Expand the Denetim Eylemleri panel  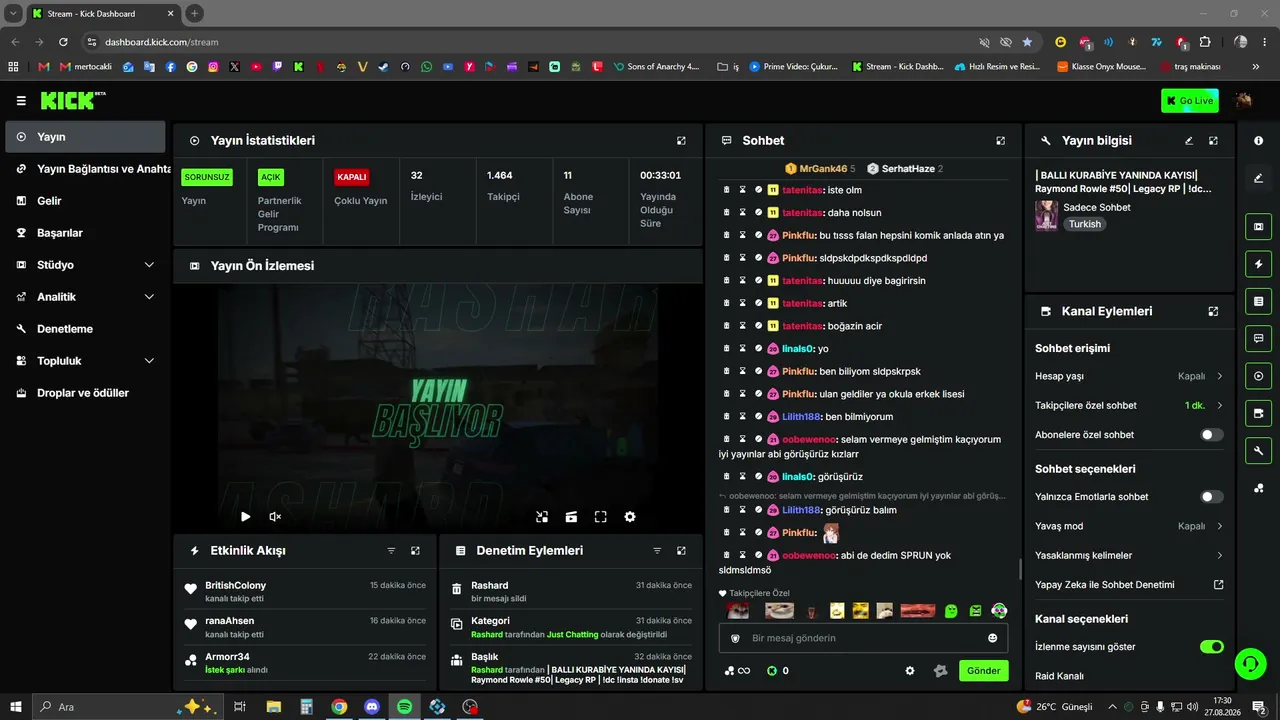681,551
